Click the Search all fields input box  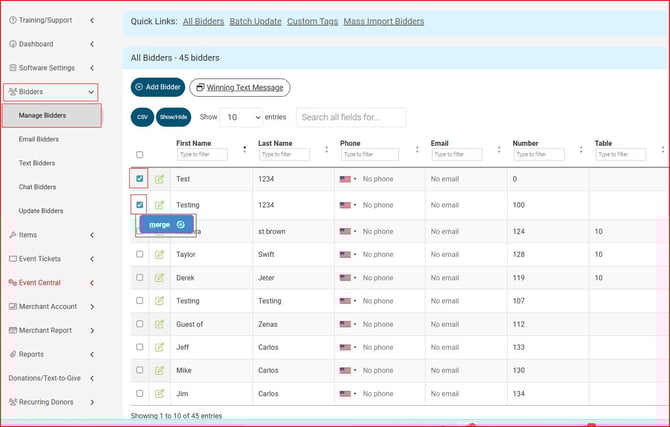351,117
